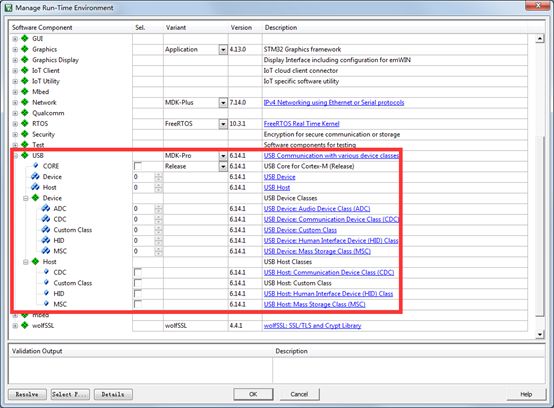Viewport: 554px width, 408px height.
Task: Click the Security component diamond icon
Action: coord(24,134)
